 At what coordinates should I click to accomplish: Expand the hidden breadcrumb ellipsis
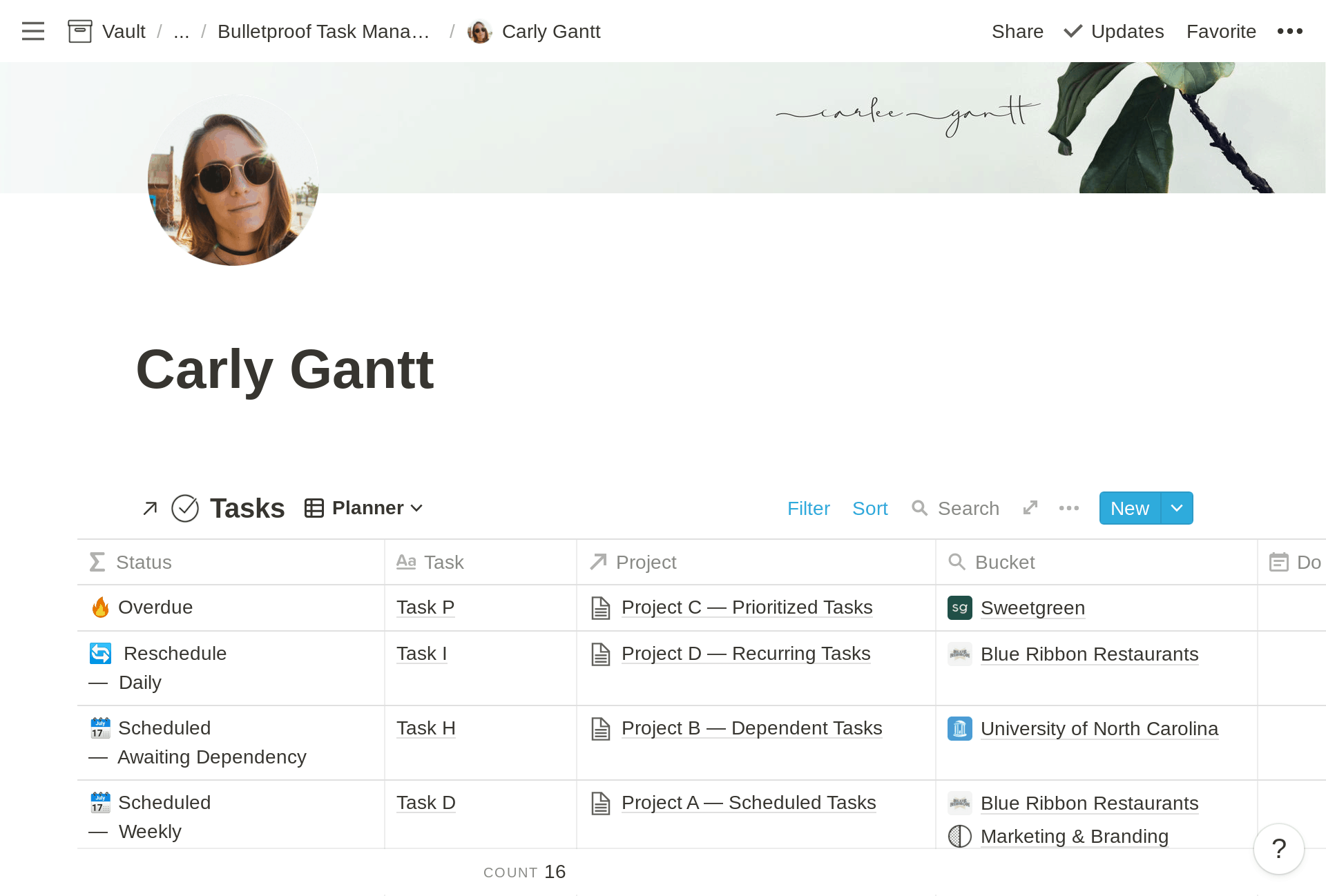pyautogui.click(x=181, y=31)
